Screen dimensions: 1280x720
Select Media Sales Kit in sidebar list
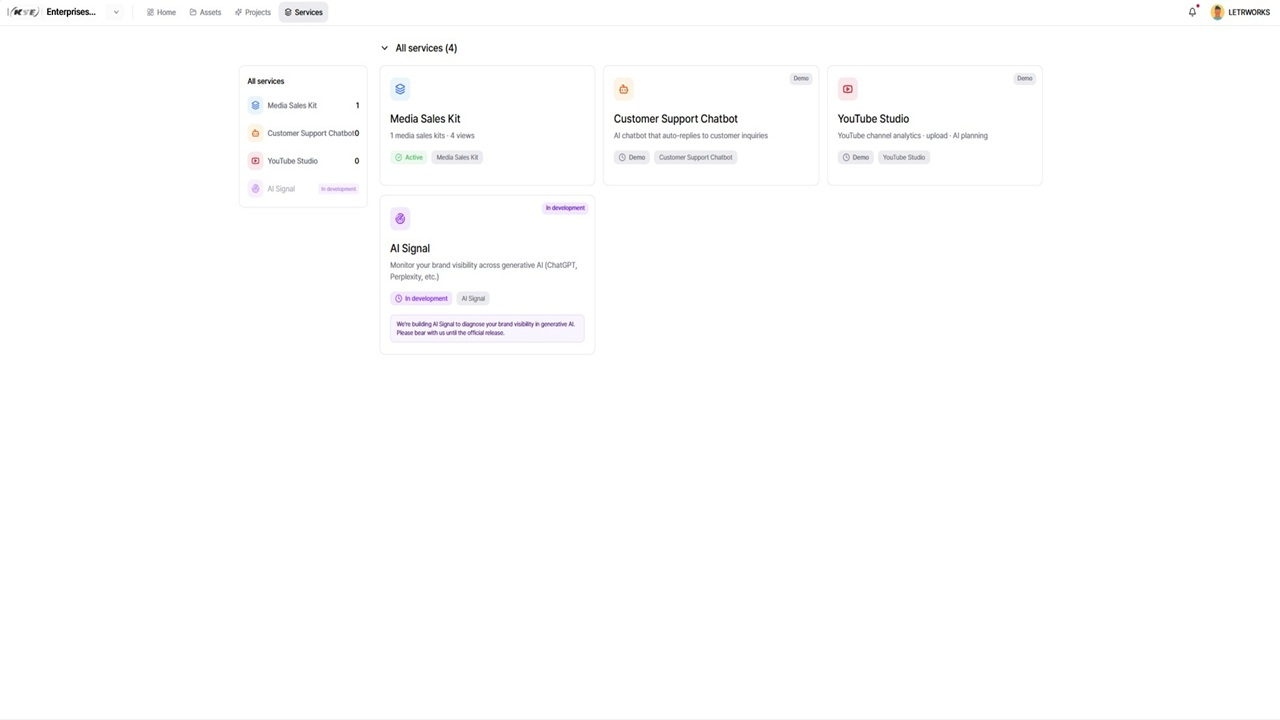pyautogui.click(x=303, y=105)
